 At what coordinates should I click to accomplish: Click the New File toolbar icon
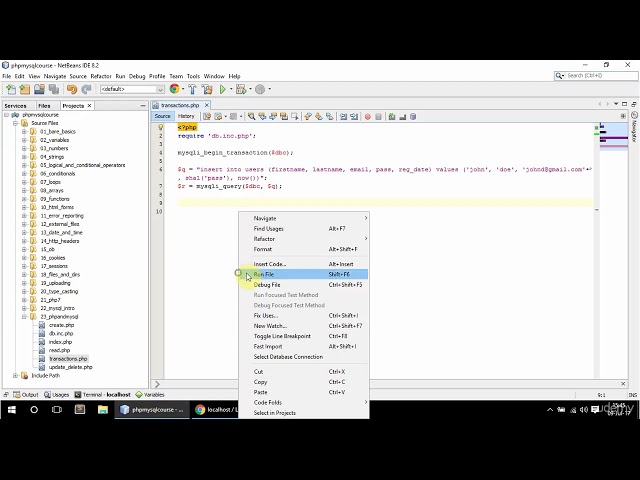[x=11, y=89]
